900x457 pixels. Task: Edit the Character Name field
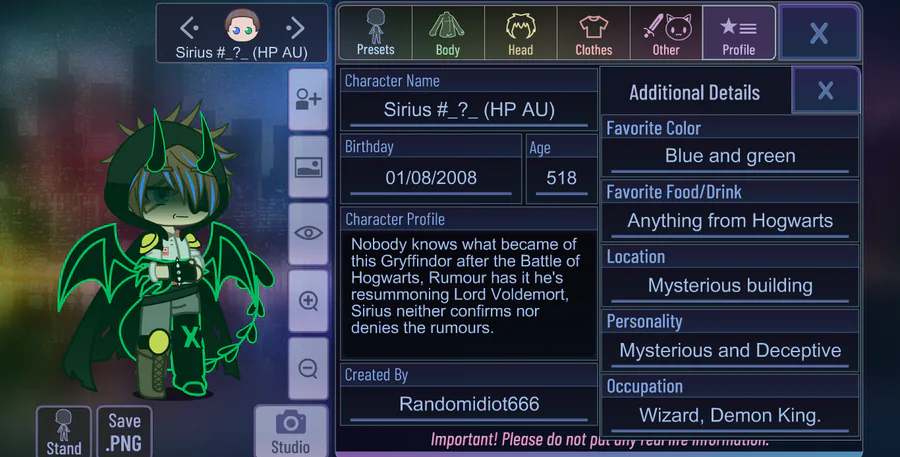coord(469,110)
